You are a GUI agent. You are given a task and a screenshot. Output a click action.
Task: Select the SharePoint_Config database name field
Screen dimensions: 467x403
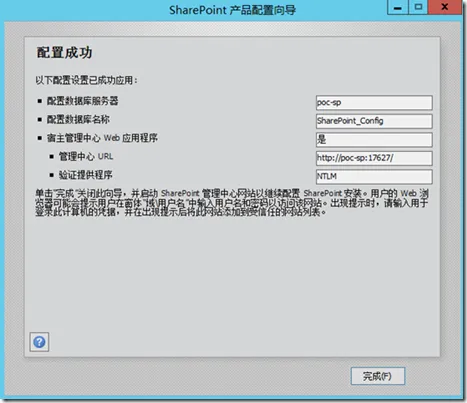[374, 121]
